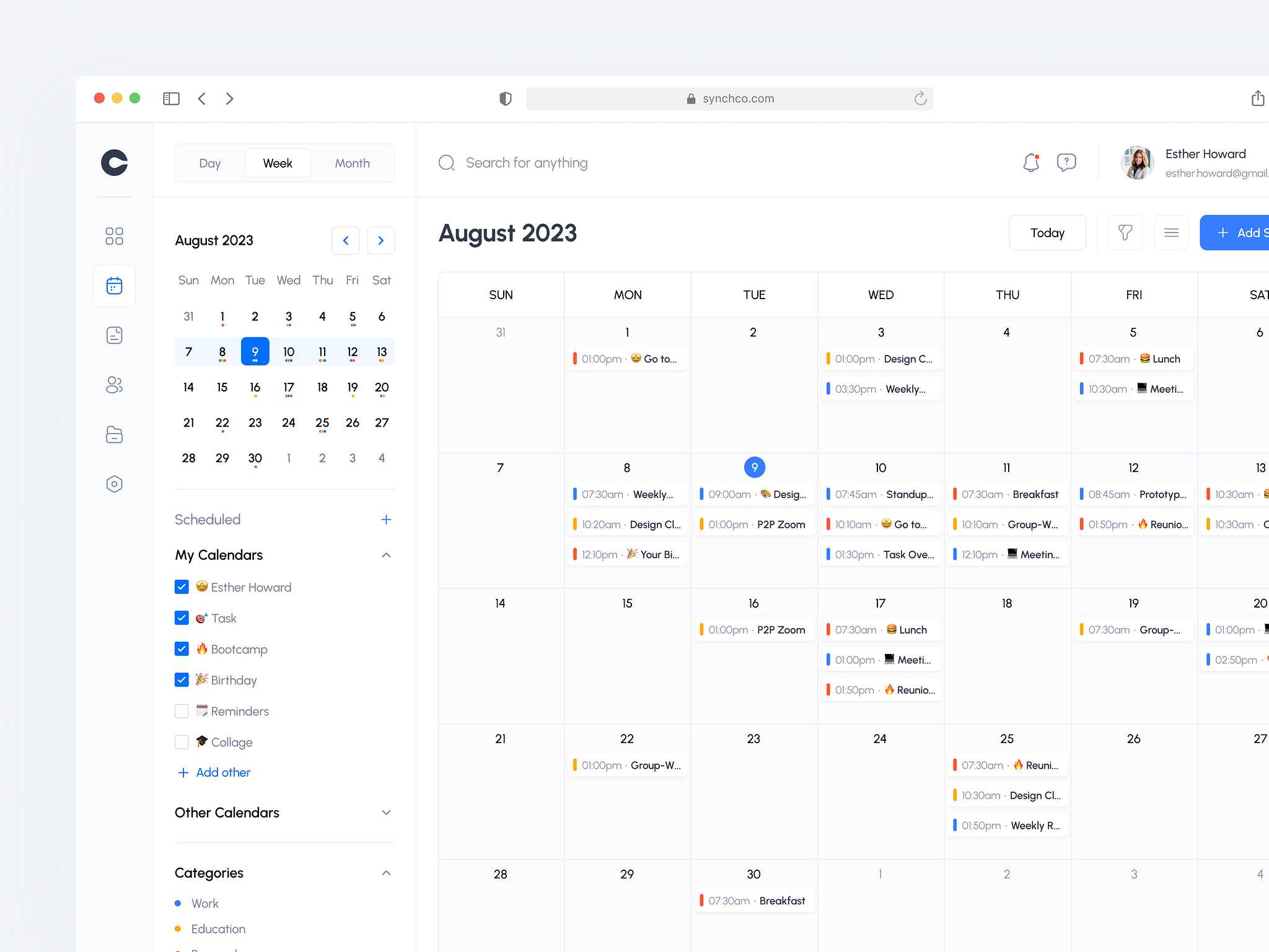Switch to the Day view tab
The height and width of the screenshot is (952, 1269).
coord(210,163)
